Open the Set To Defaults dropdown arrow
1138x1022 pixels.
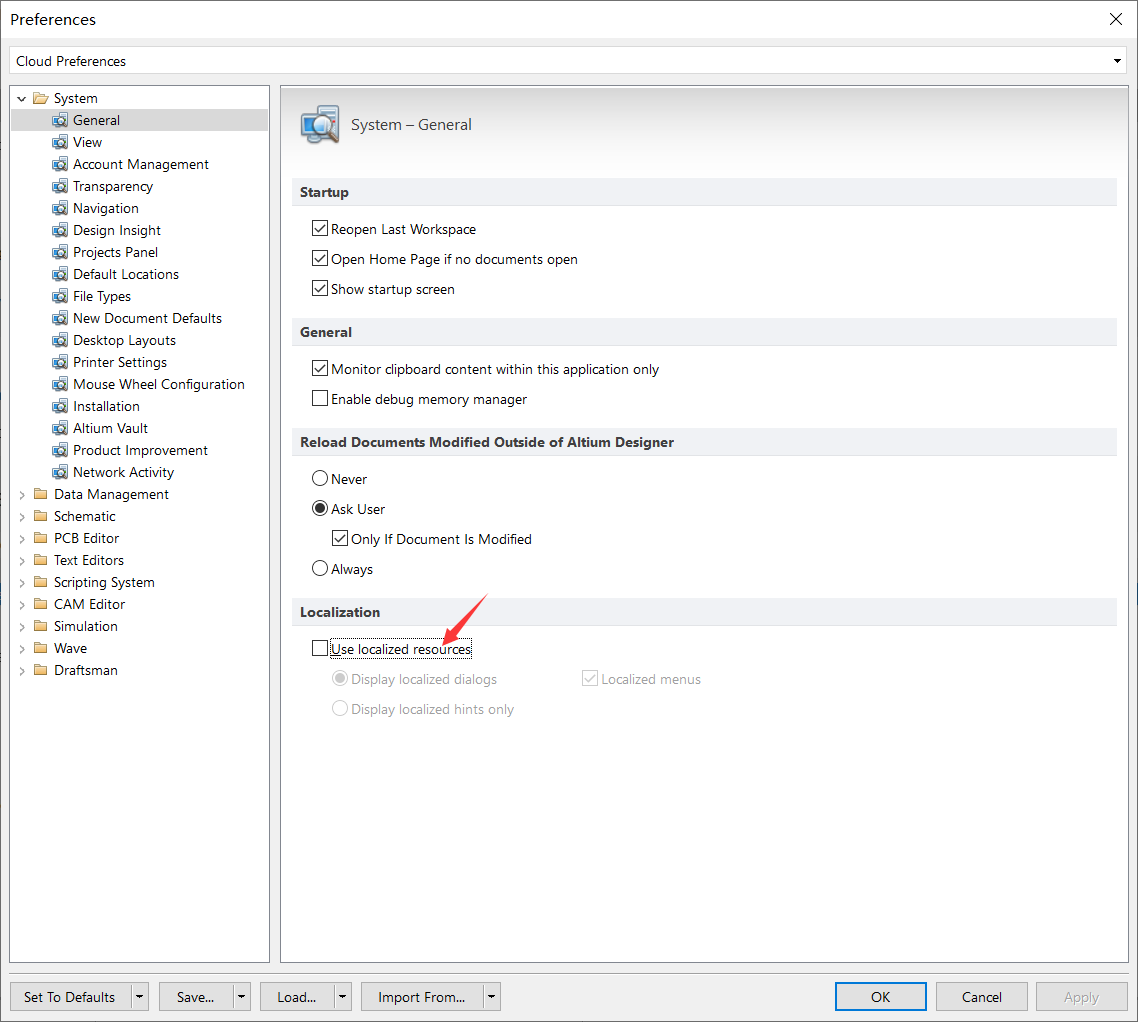coord(140,997)
